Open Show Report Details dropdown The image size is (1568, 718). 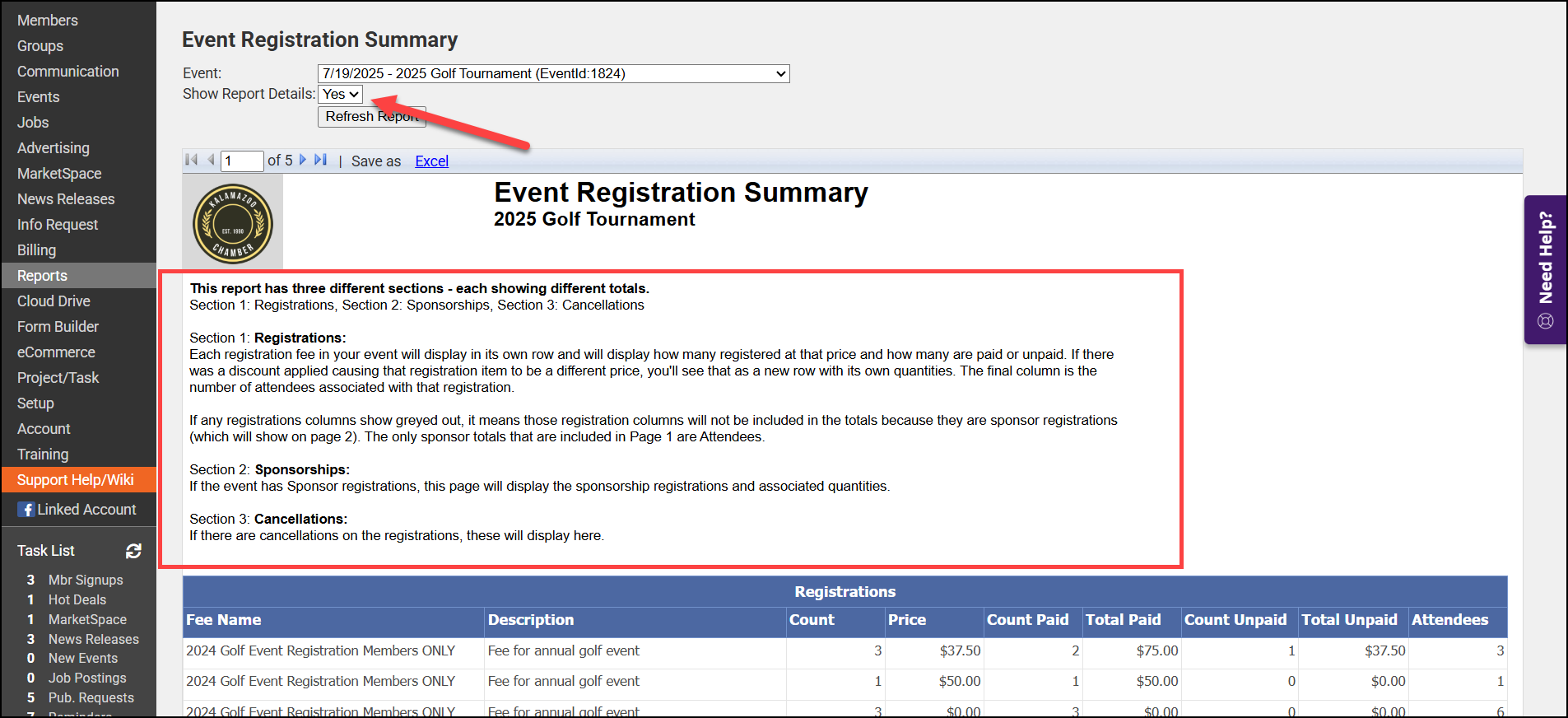340,95
